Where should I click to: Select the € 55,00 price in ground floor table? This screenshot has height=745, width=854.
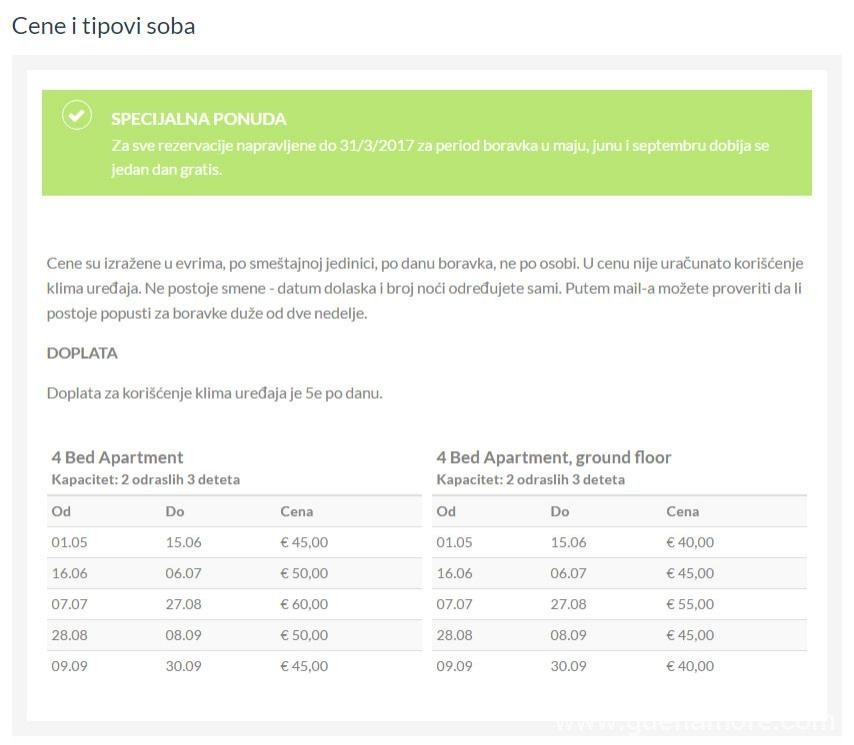[690, 604]
